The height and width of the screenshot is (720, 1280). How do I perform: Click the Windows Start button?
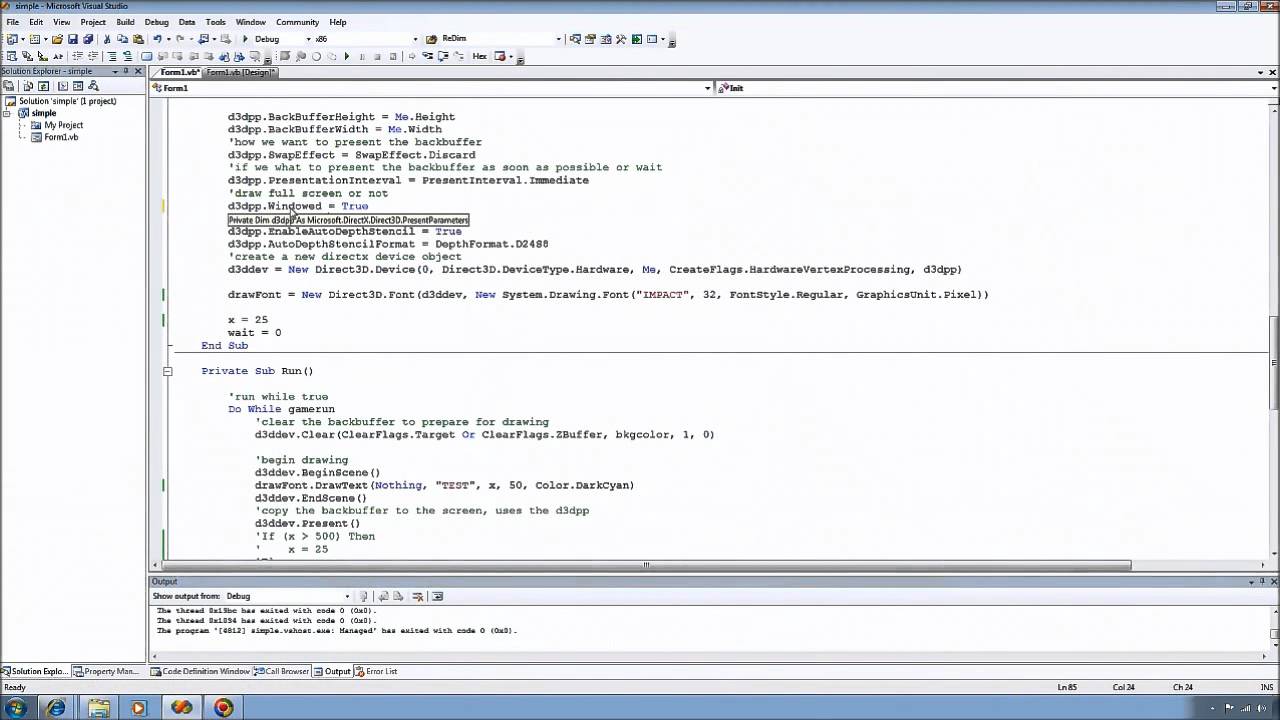(16, 708)
